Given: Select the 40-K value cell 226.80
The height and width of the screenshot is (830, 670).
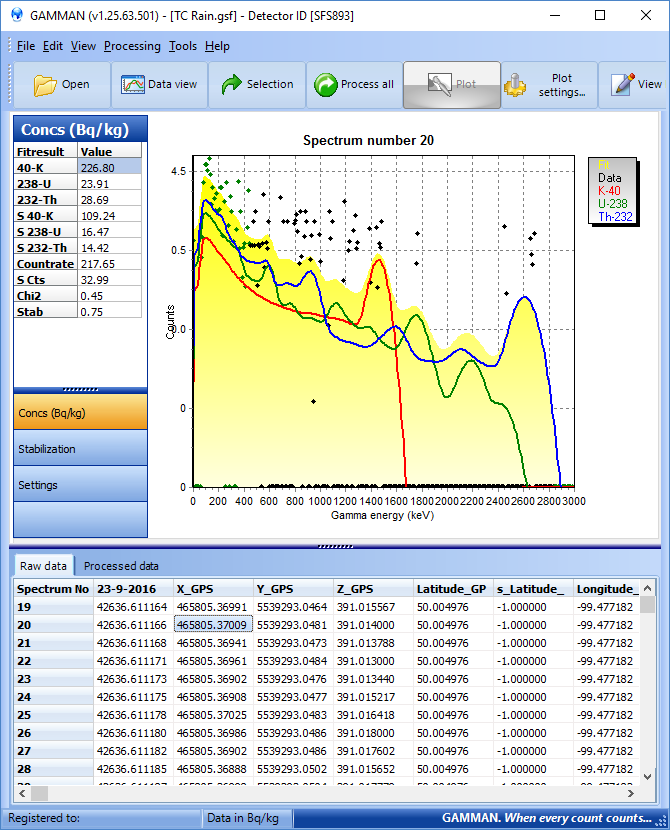Looking at the screenshot, I should pyautogui.click(x=96, y=168).
